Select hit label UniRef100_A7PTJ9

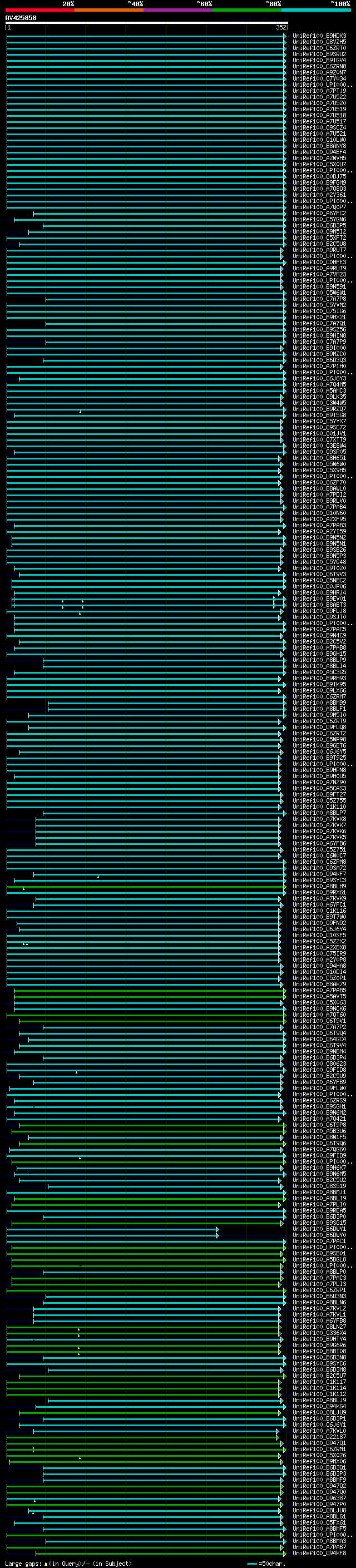click(x=319, y=91)
